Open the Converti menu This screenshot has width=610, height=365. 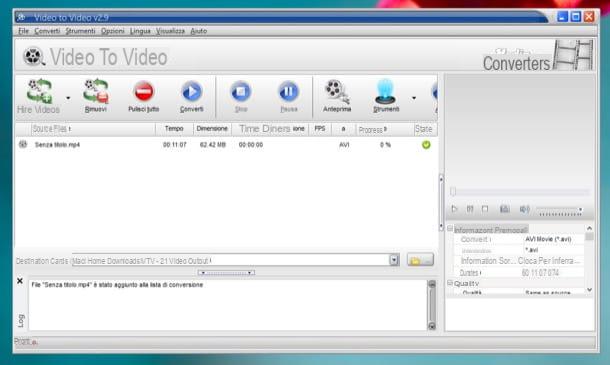(x=47, y=31)
